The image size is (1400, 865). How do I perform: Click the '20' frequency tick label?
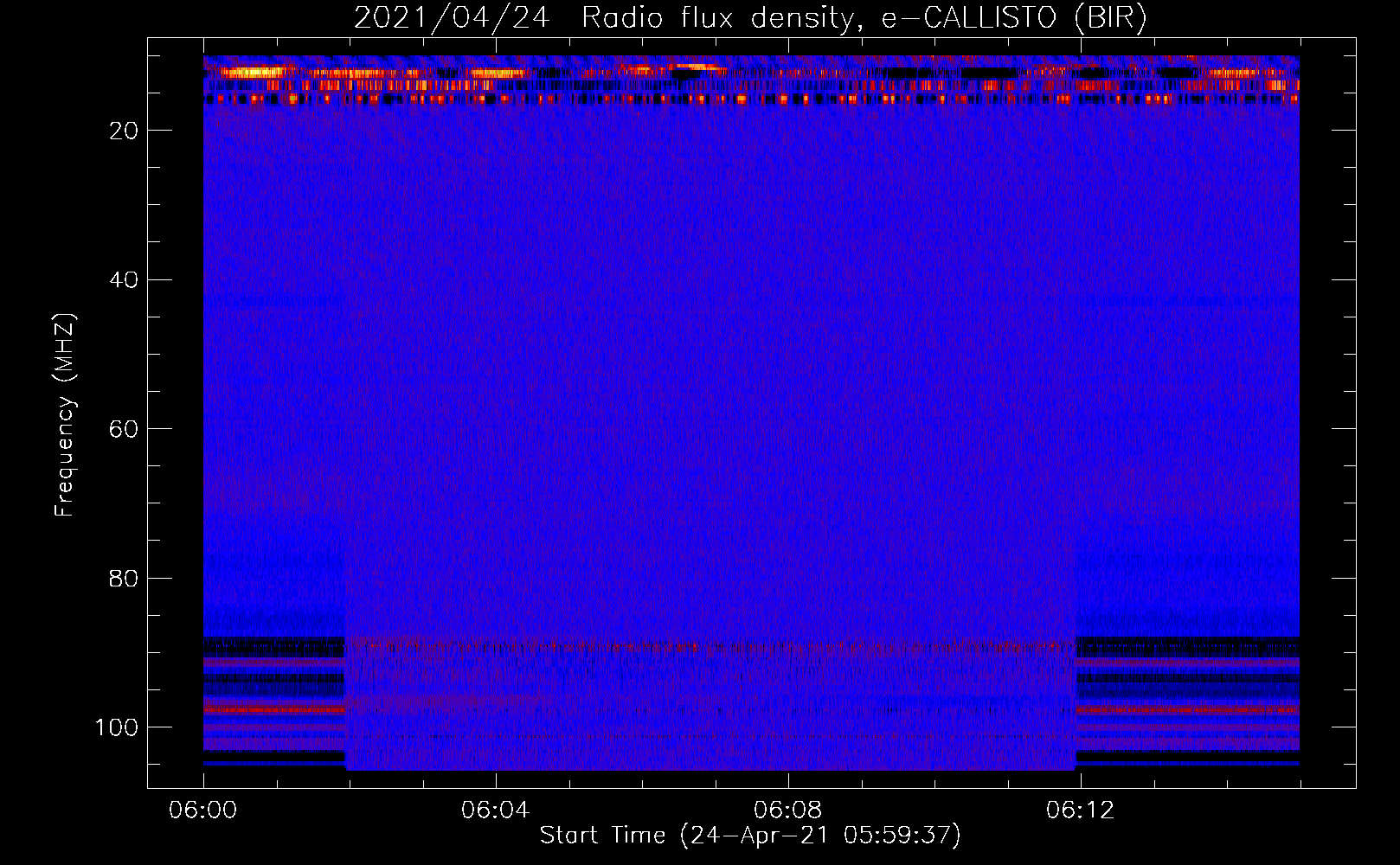(x=125, y=131)
